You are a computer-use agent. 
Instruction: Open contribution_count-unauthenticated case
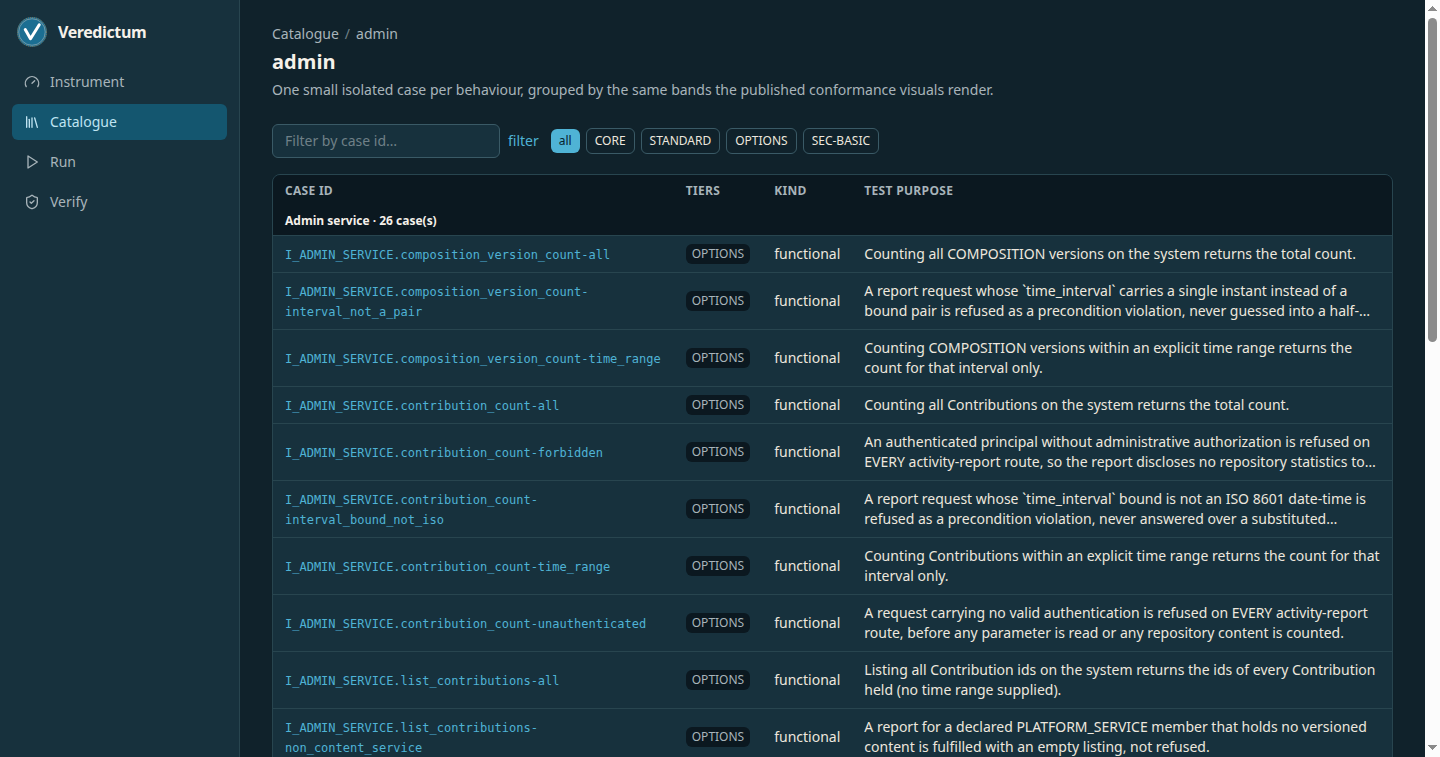tap(465, 623)
